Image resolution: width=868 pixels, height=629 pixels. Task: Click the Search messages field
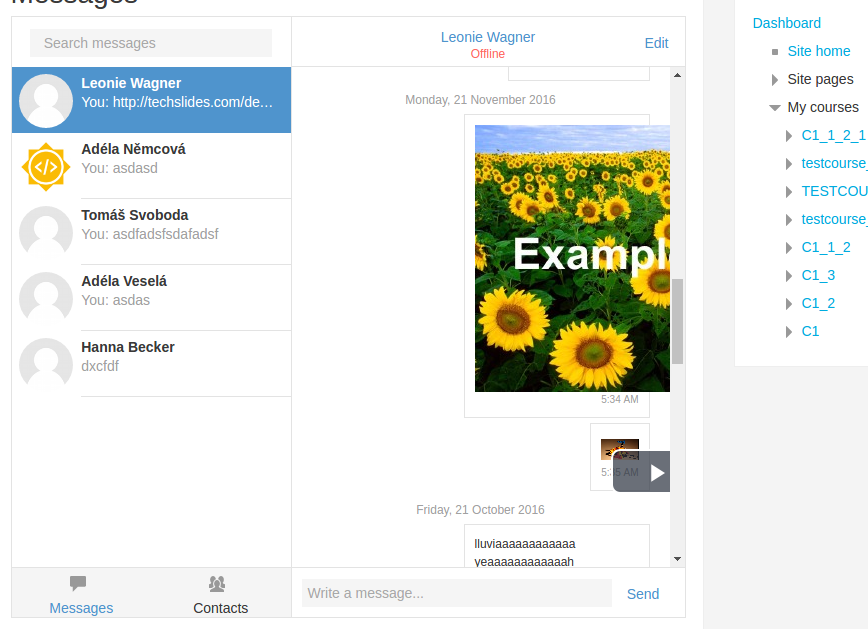[151, 43]
